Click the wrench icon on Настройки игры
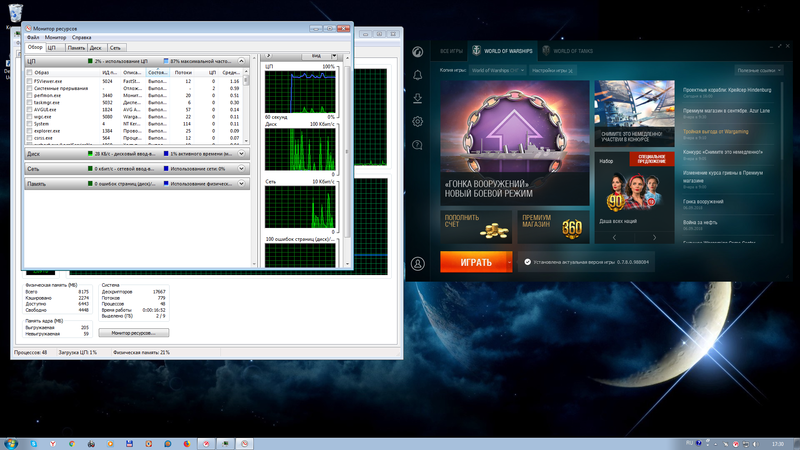 (x=570, y=71)
